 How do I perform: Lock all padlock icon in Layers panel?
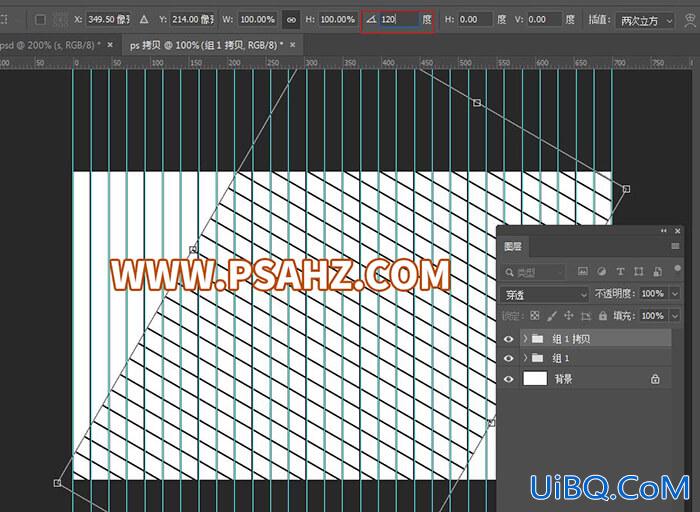(x=603, y=316)
